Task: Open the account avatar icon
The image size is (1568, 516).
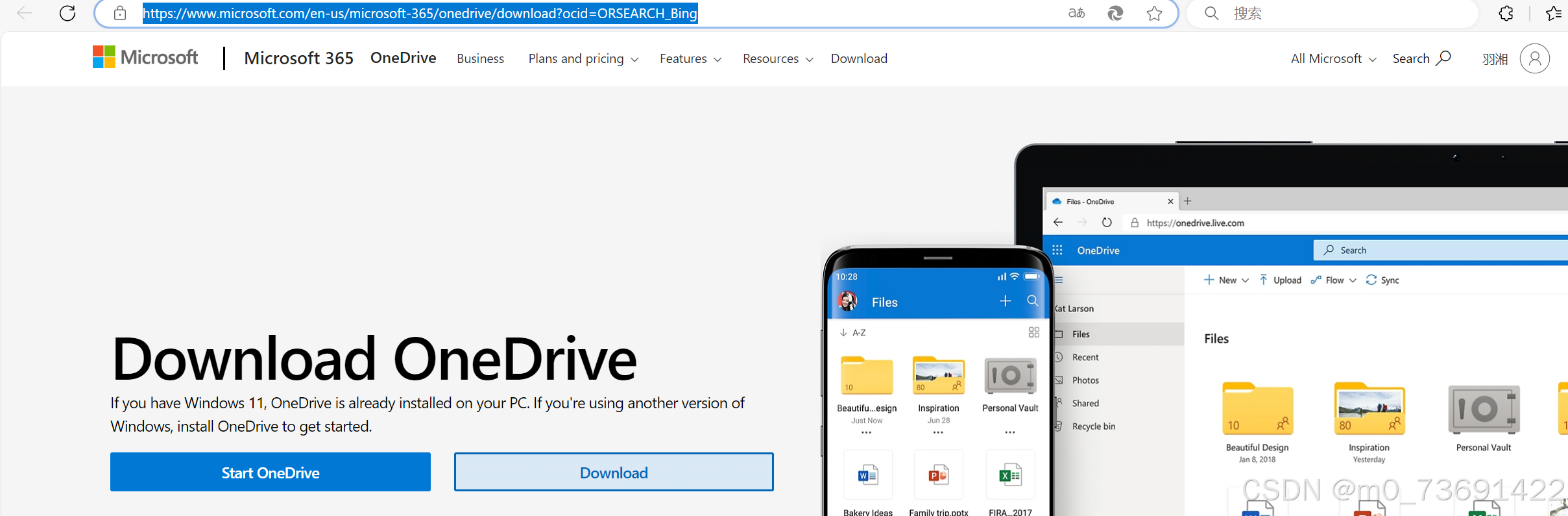Action: [1534, 58]
